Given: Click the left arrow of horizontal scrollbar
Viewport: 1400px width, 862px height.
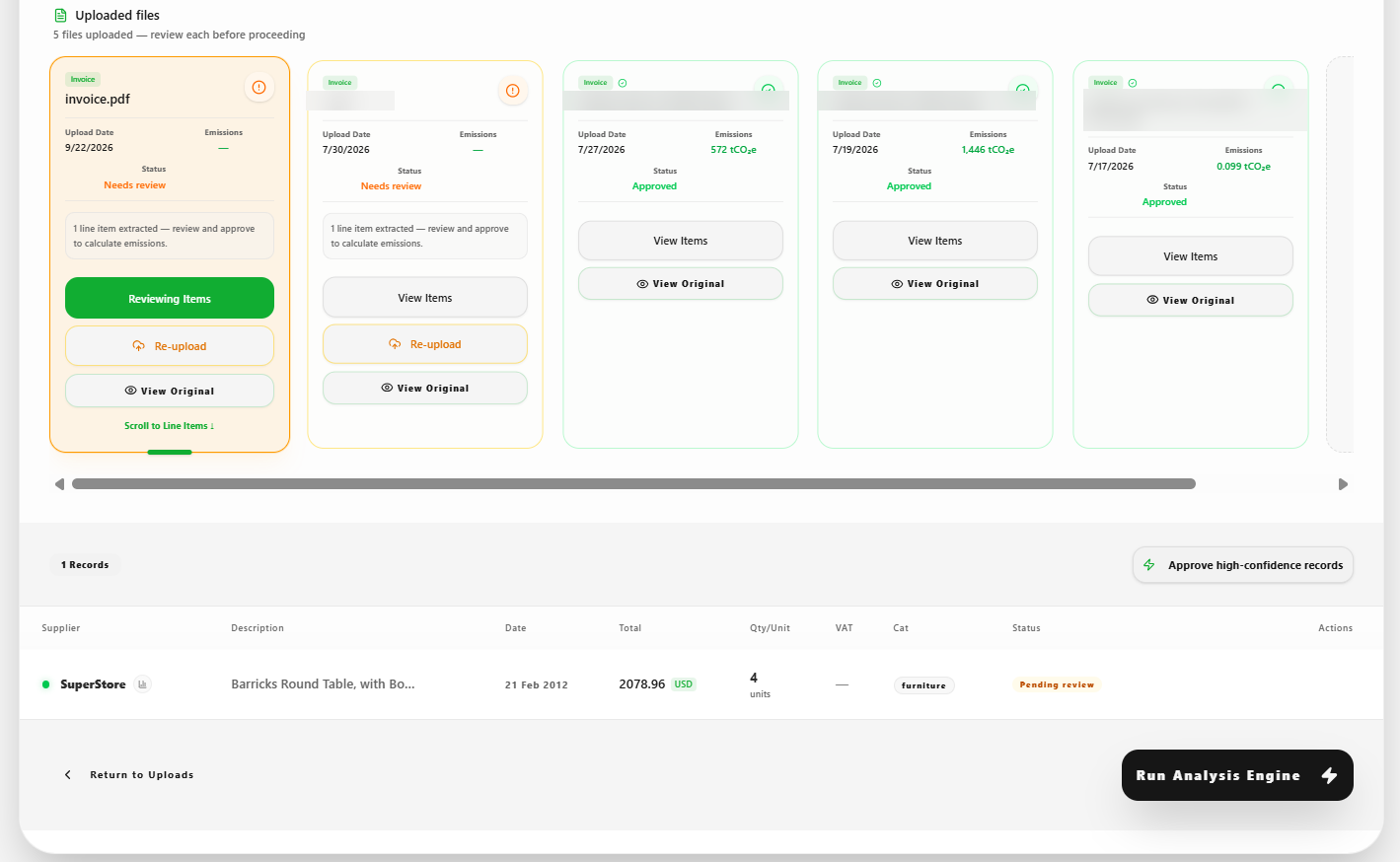Looking at the screenshot, I should 59,484.
